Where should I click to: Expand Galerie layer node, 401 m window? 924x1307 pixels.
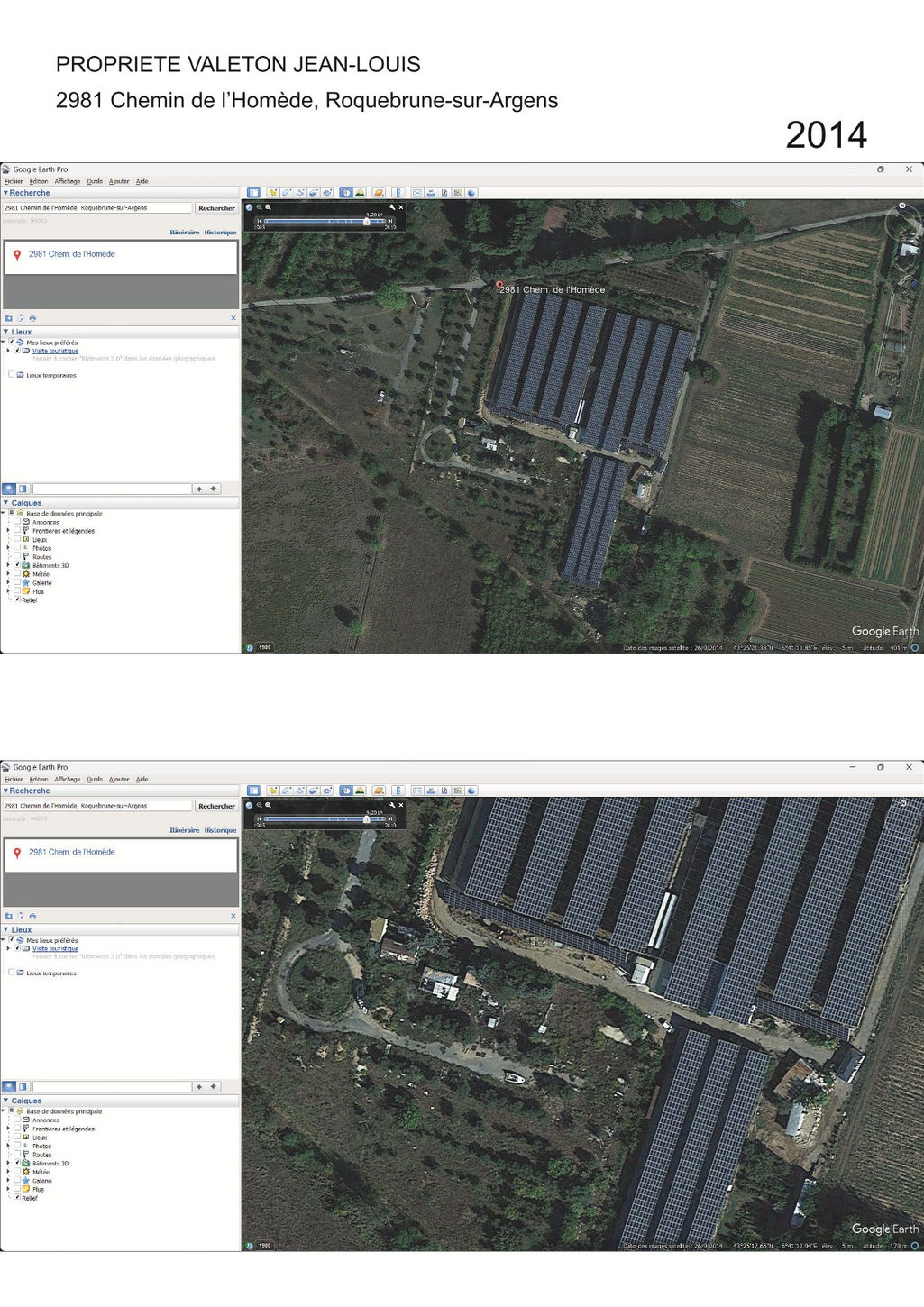point(8,582)
